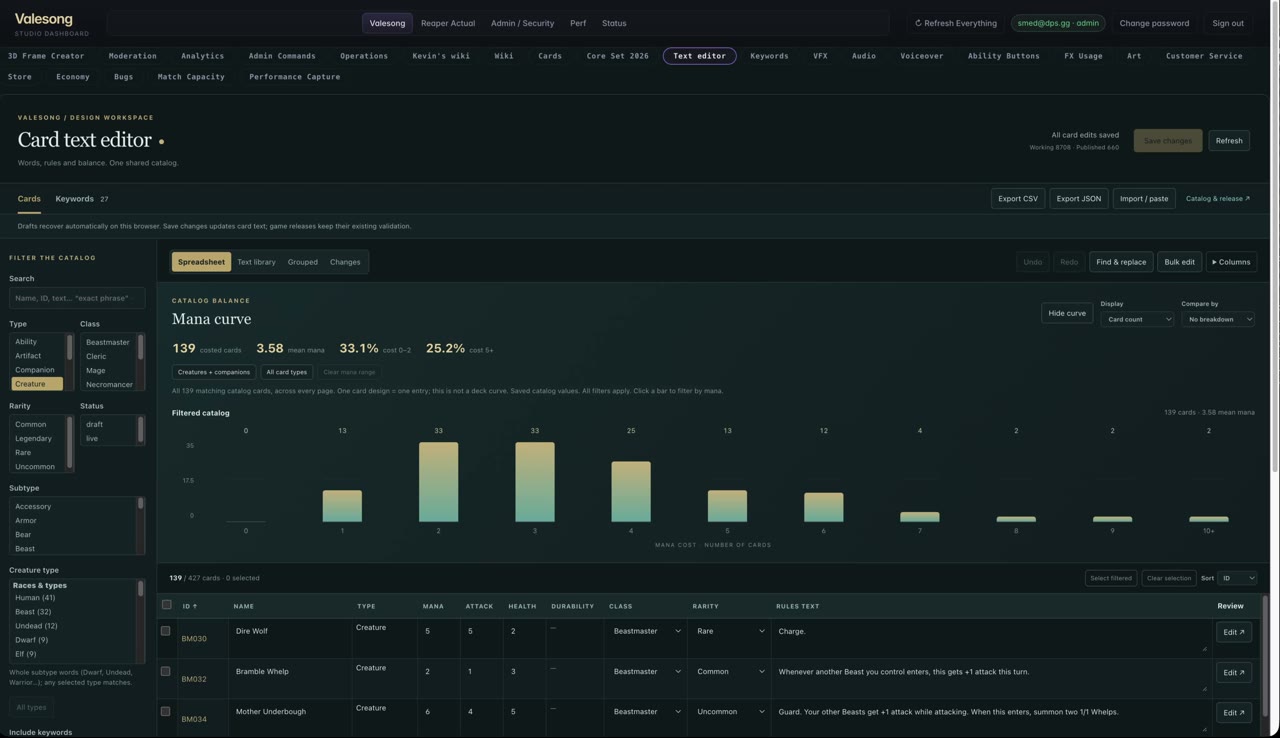Toggle the select-all header checkbox

tap(167, 605)
